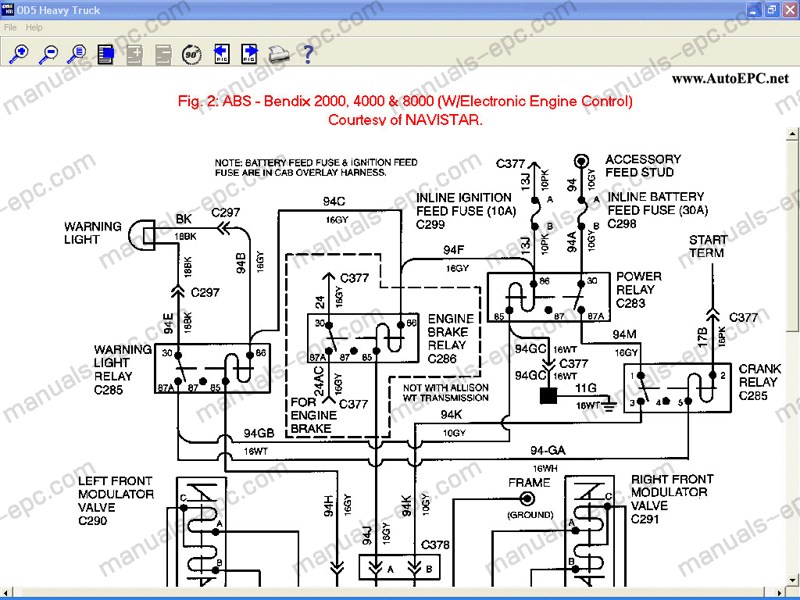
Task: Click the '94-GA' wire label
Action: coord(547,451)
